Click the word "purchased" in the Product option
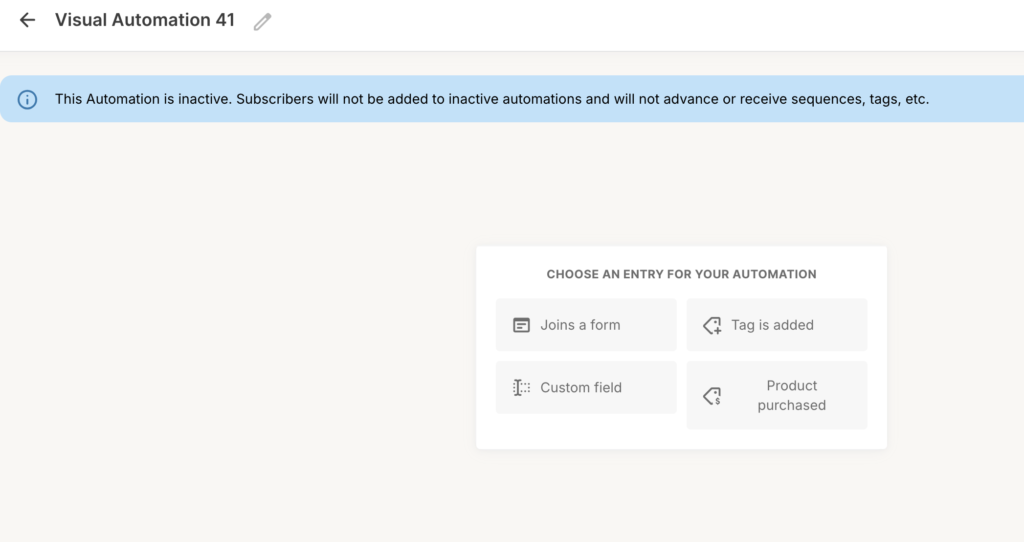Screen dimensions: 1024x542 pyautogui.click(x=791, y=406)
